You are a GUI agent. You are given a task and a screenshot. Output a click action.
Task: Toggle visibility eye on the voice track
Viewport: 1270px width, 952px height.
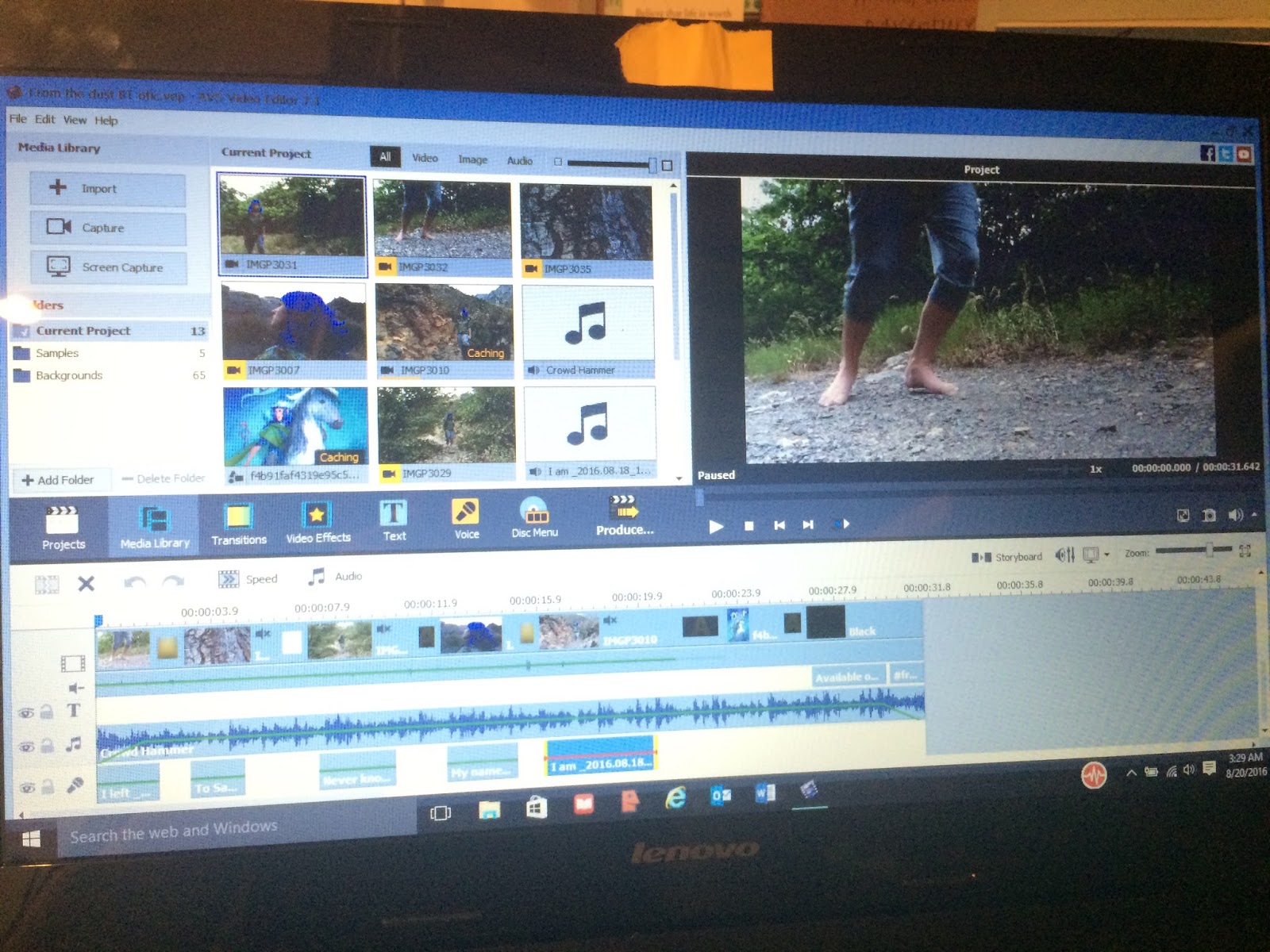pos(28,787)
